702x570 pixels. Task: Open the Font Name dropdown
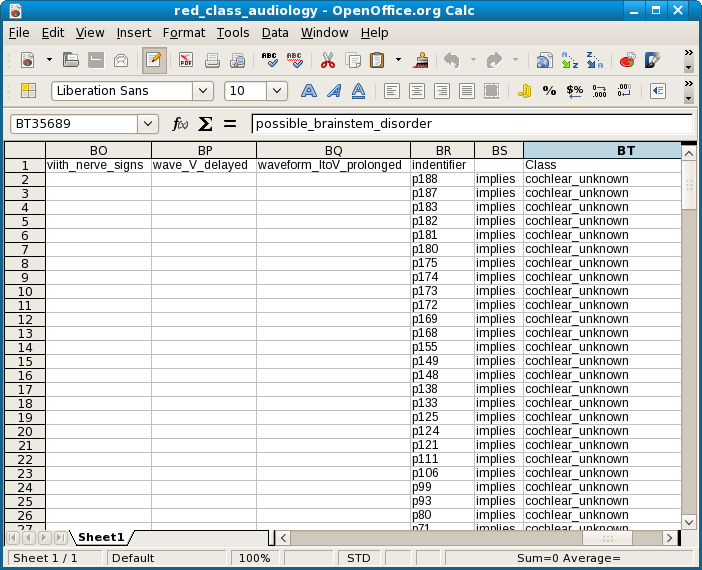pos(203,91)
